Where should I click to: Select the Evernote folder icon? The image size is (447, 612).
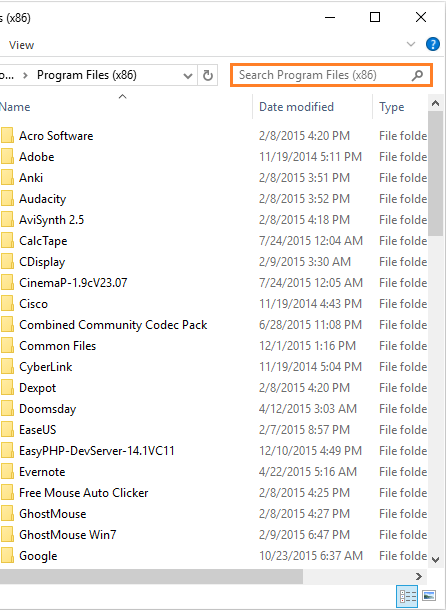point(7,471)
